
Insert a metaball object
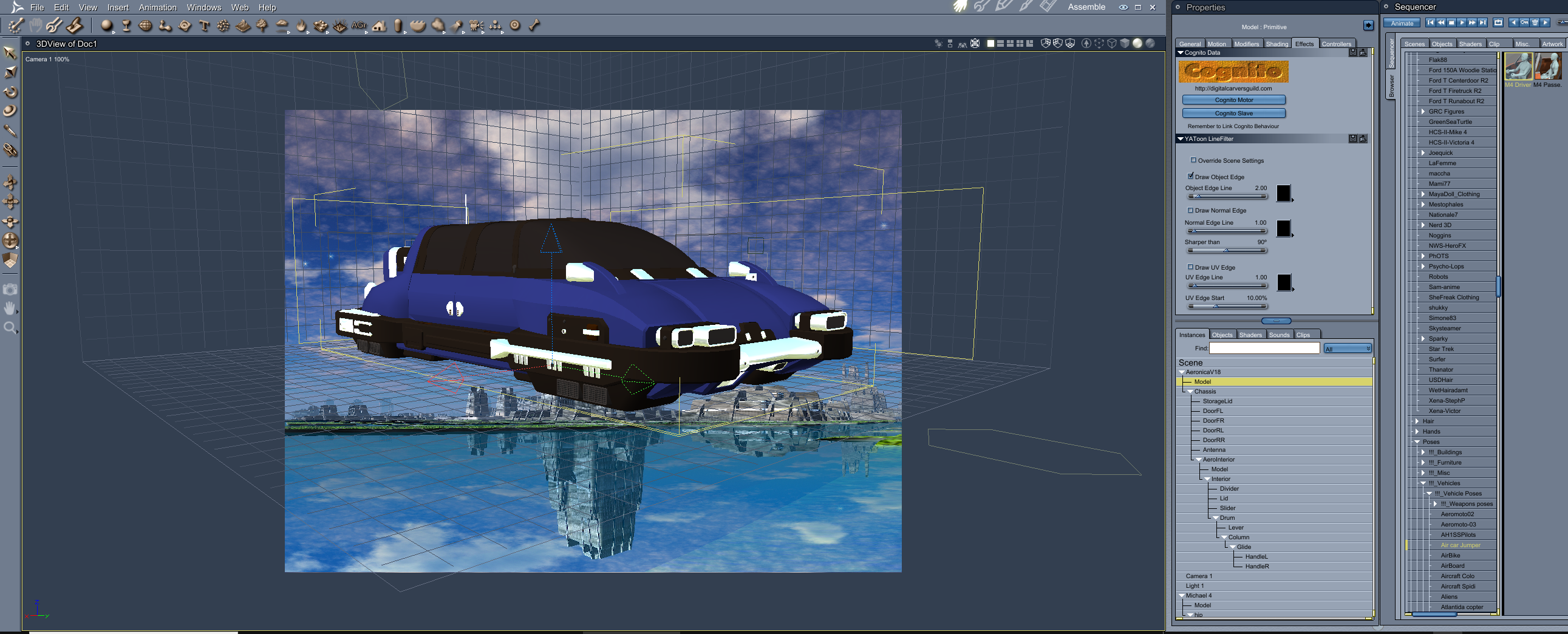pos(165,26)
